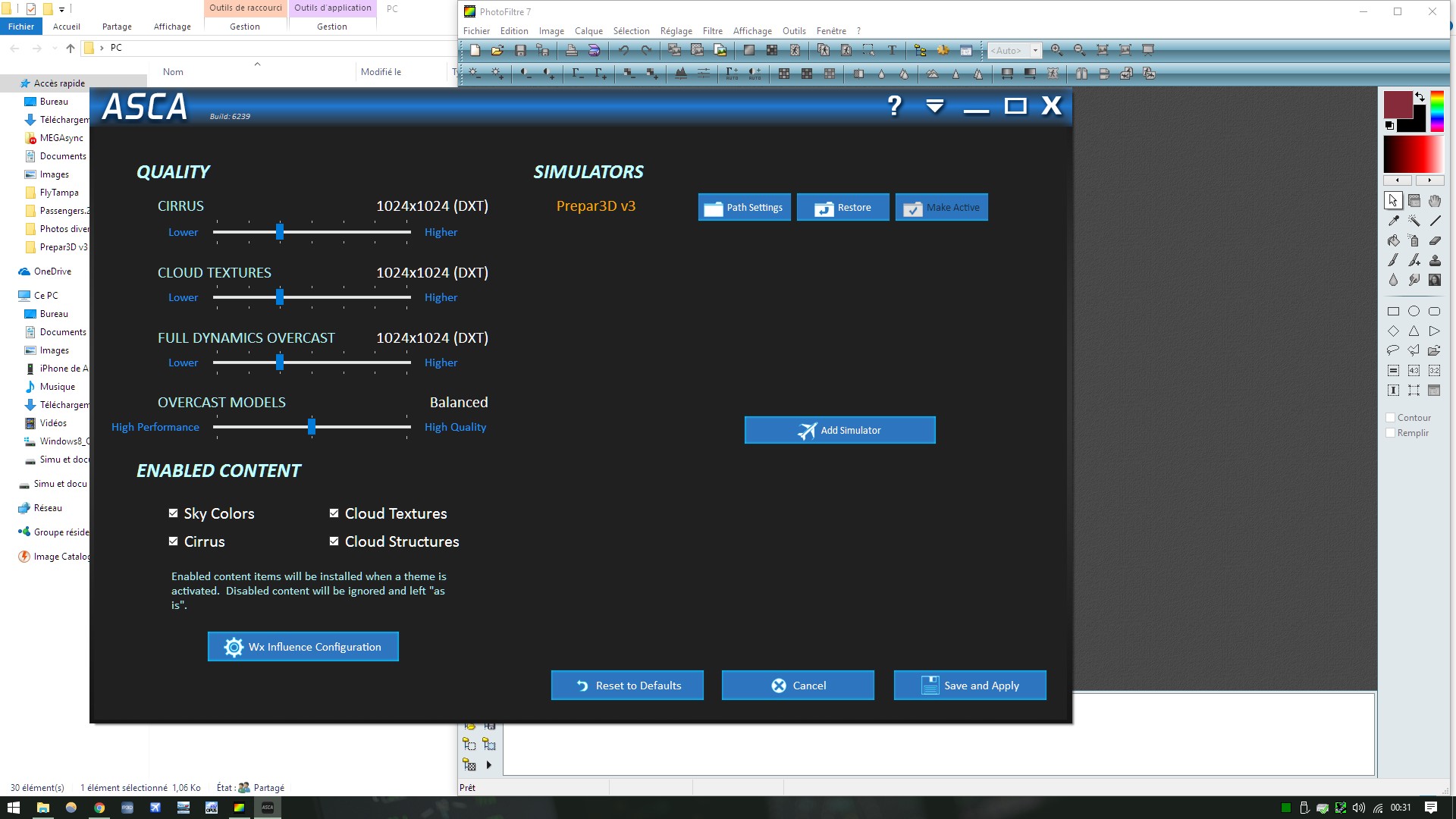This screenshot has width=1456, height=819.
Task: Uncheck the Cloud Textures checkbox
Action: point(334,513)
